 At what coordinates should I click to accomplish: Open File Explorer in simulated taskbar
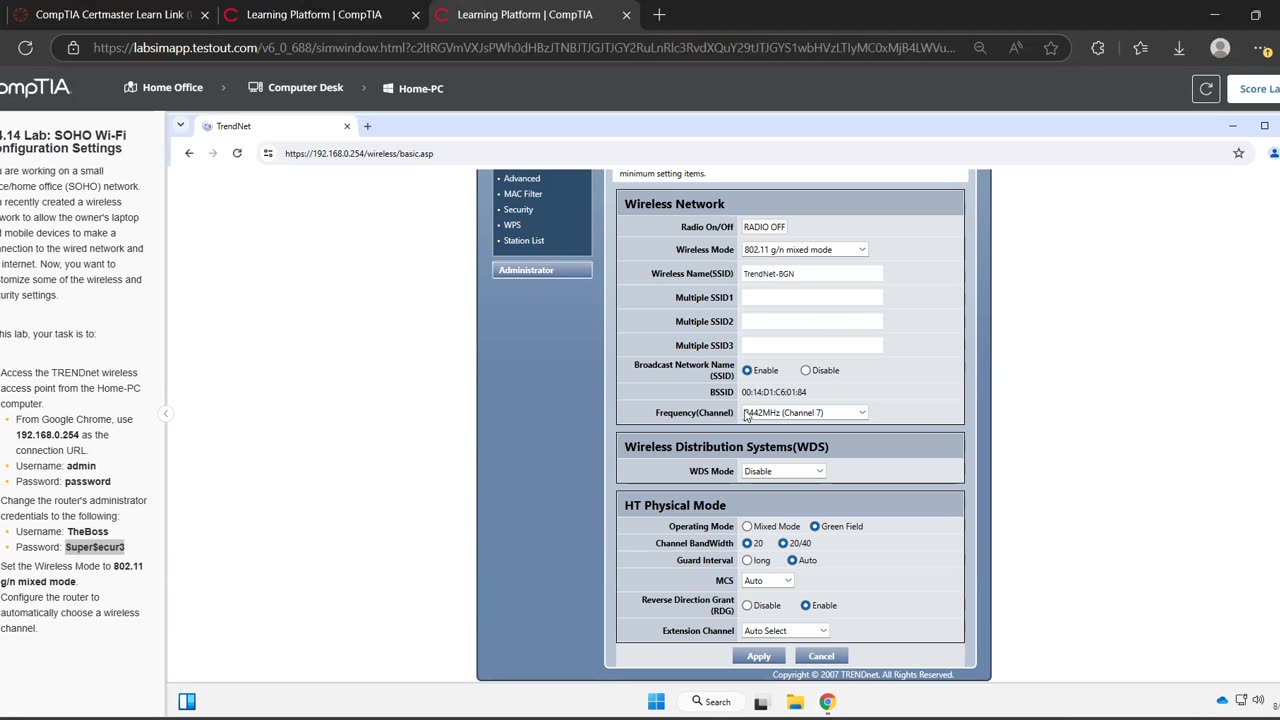tap(794, 702)
